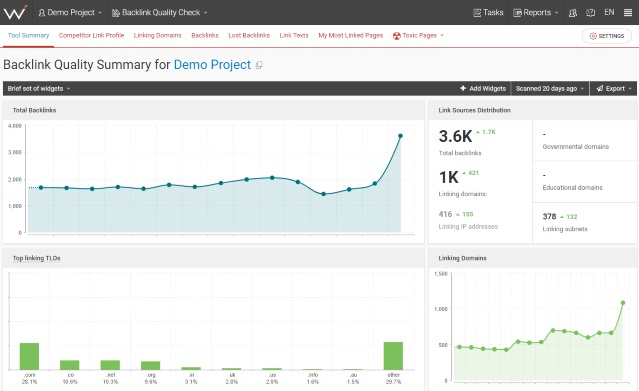The height and width of the screenshot is (391, 639).
Task: Change language via EN selector
Action: tap(609, 12)
